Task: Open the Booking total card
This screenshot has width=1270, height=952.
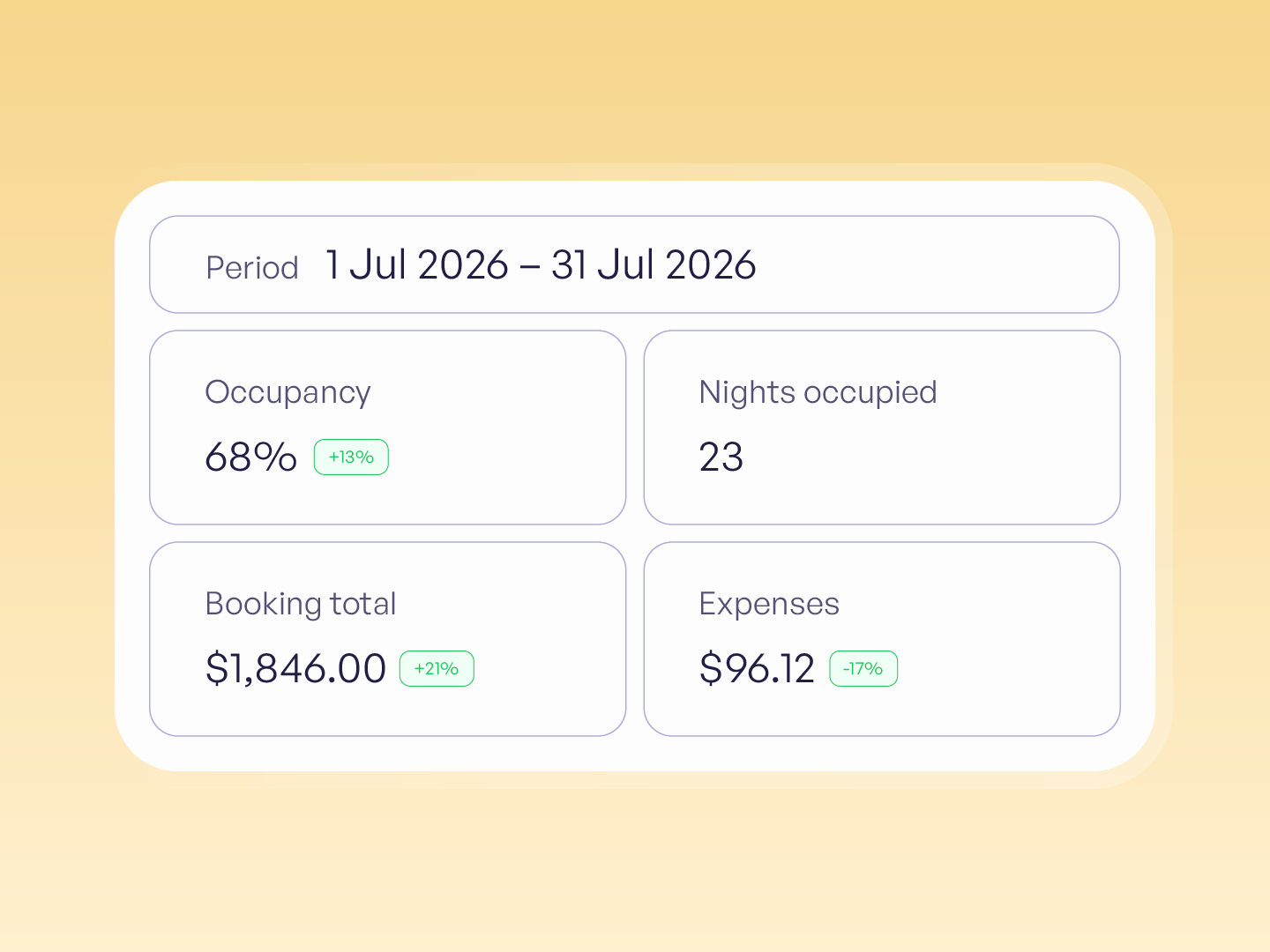Action: point(388,639)
